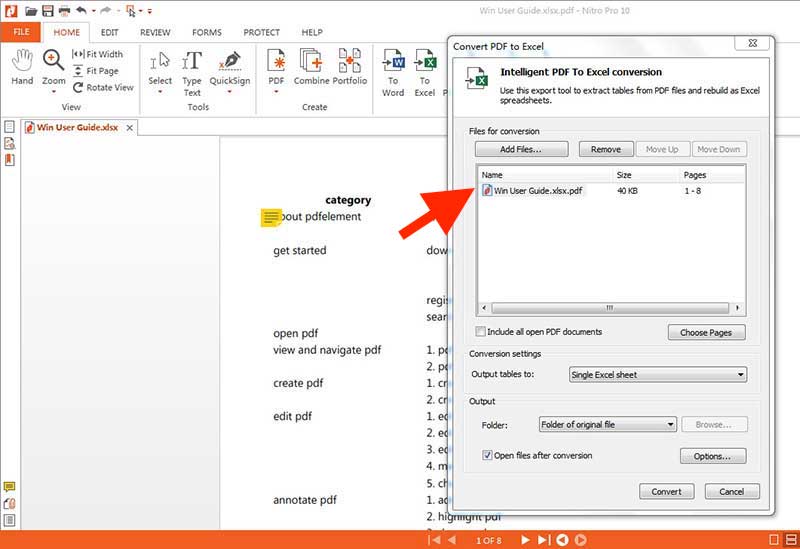The height and width of the screenshot is (549, 800).
Task: Check Include all open PDF documents
Action: point(480,332)
